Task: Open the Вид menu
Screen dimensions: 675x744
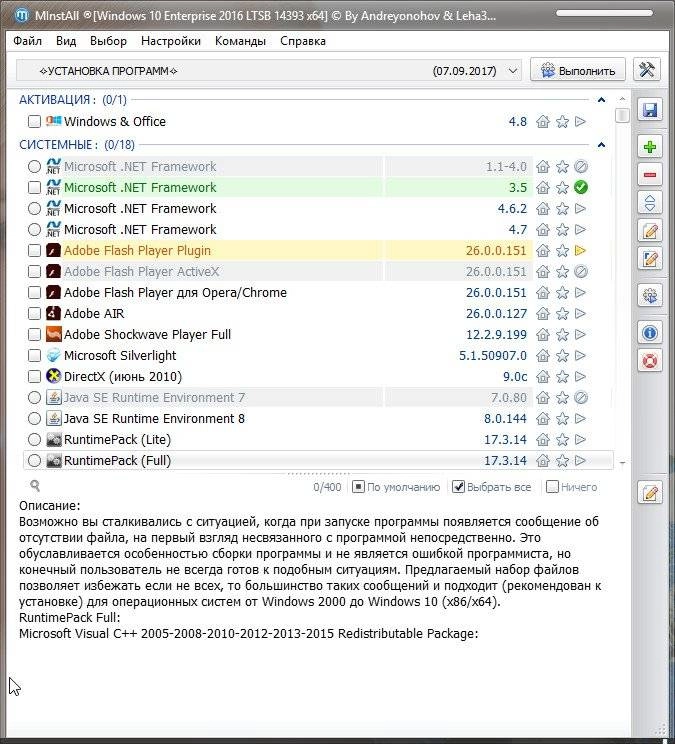Action: 66,41
